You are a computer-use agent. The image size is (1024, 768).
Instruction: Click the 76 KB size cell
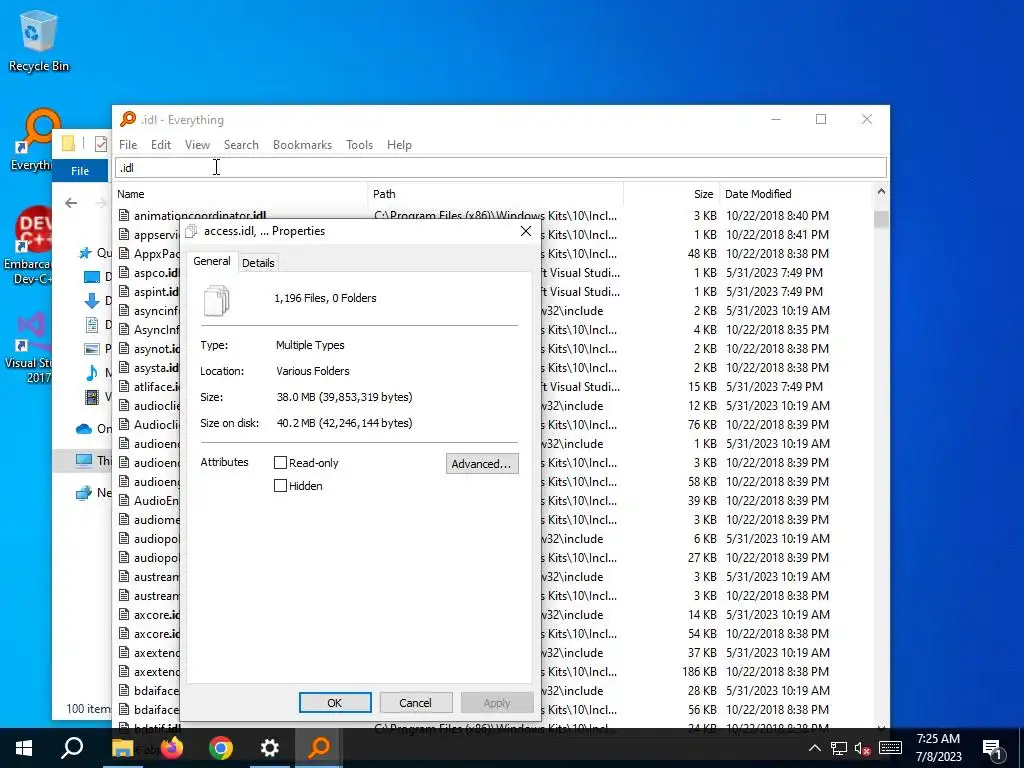702,424
